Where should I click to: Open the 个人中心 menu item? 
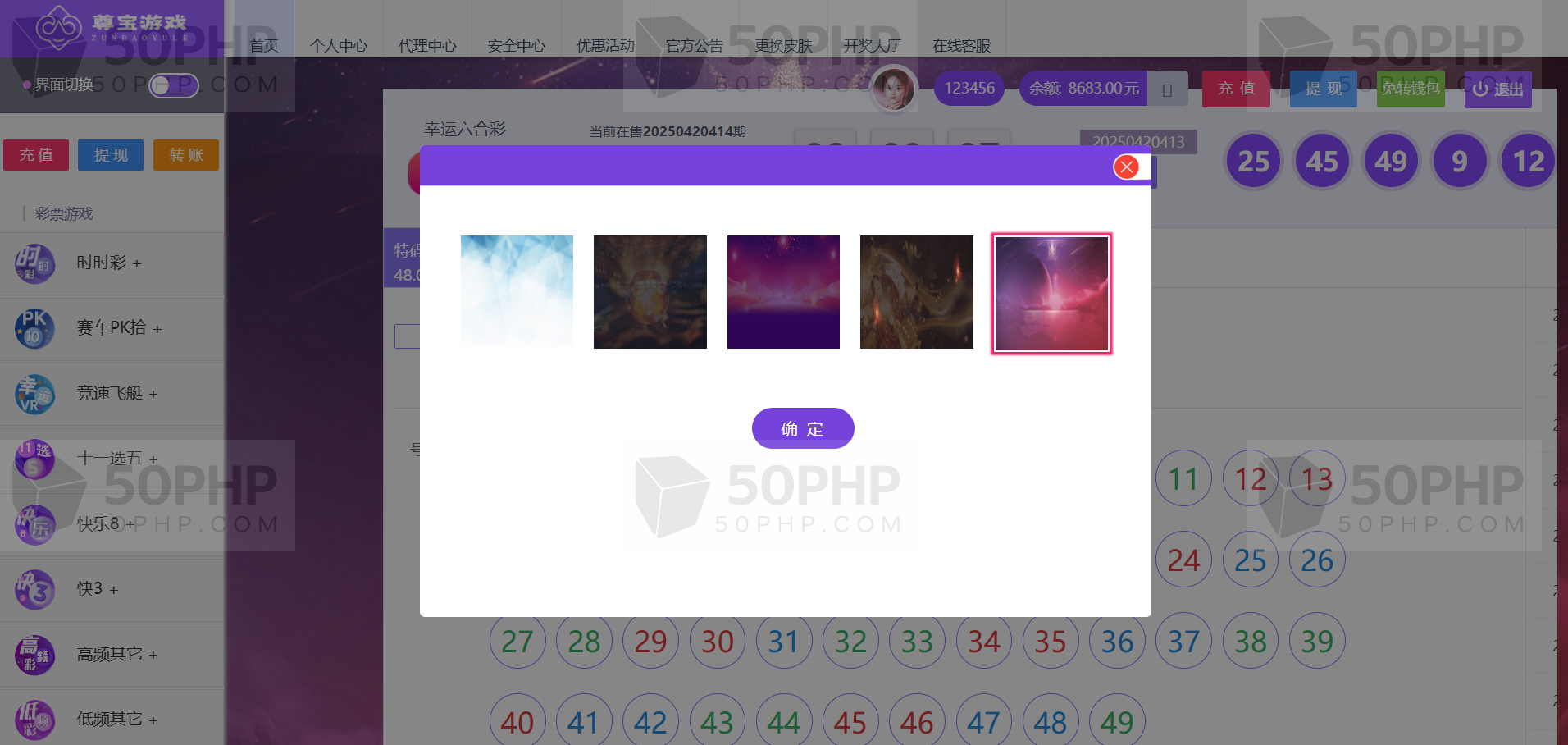(x=339, y=46)
